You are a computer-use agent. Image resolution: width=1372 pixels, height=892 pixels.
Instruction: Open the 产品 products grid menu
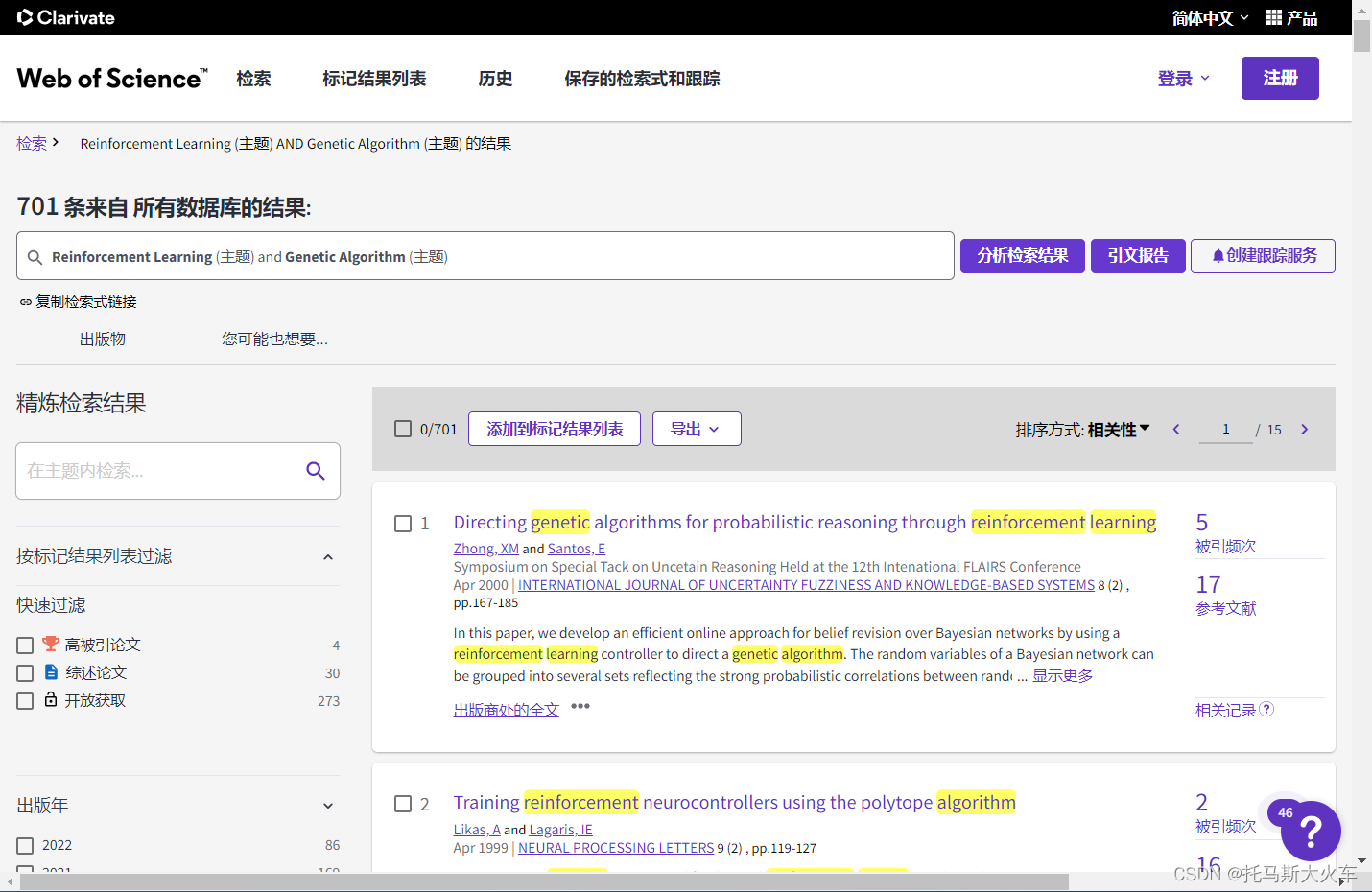pyautogui.click(x=1291, y=17)
